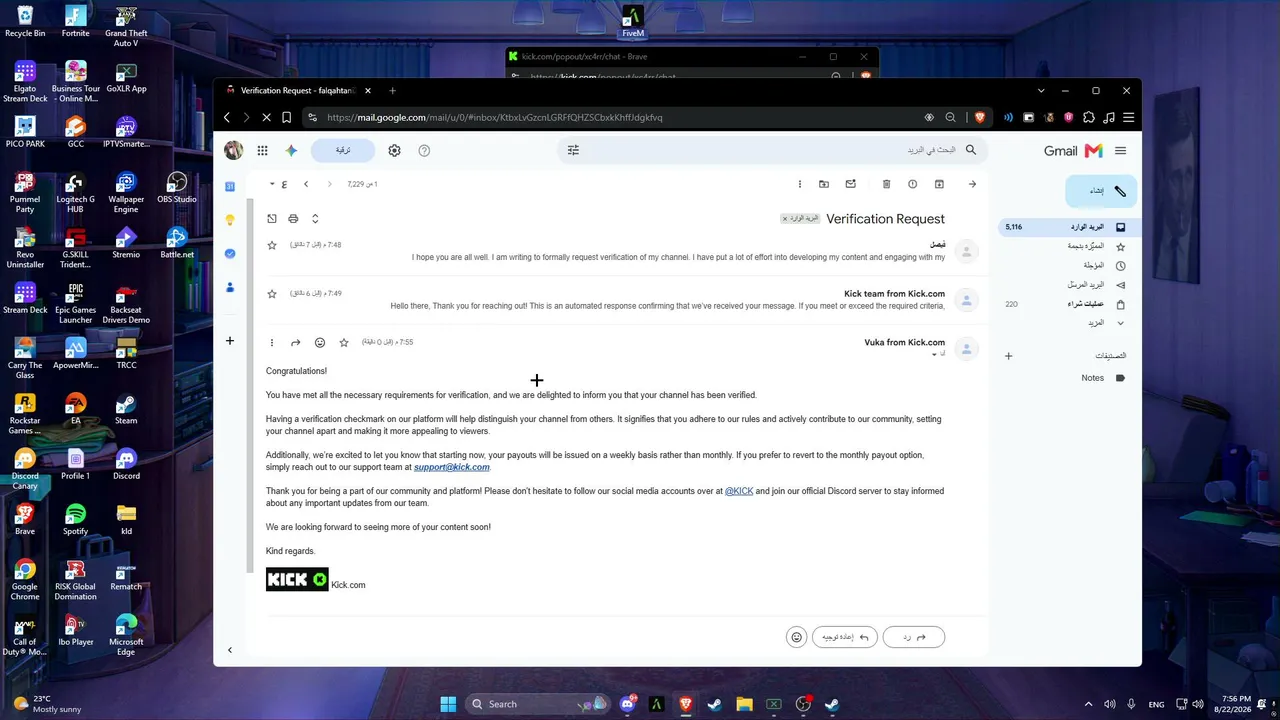The height and width of the screenshot is (720, 1280).
Task: Archive this conversation
Action: coord(939,184)
